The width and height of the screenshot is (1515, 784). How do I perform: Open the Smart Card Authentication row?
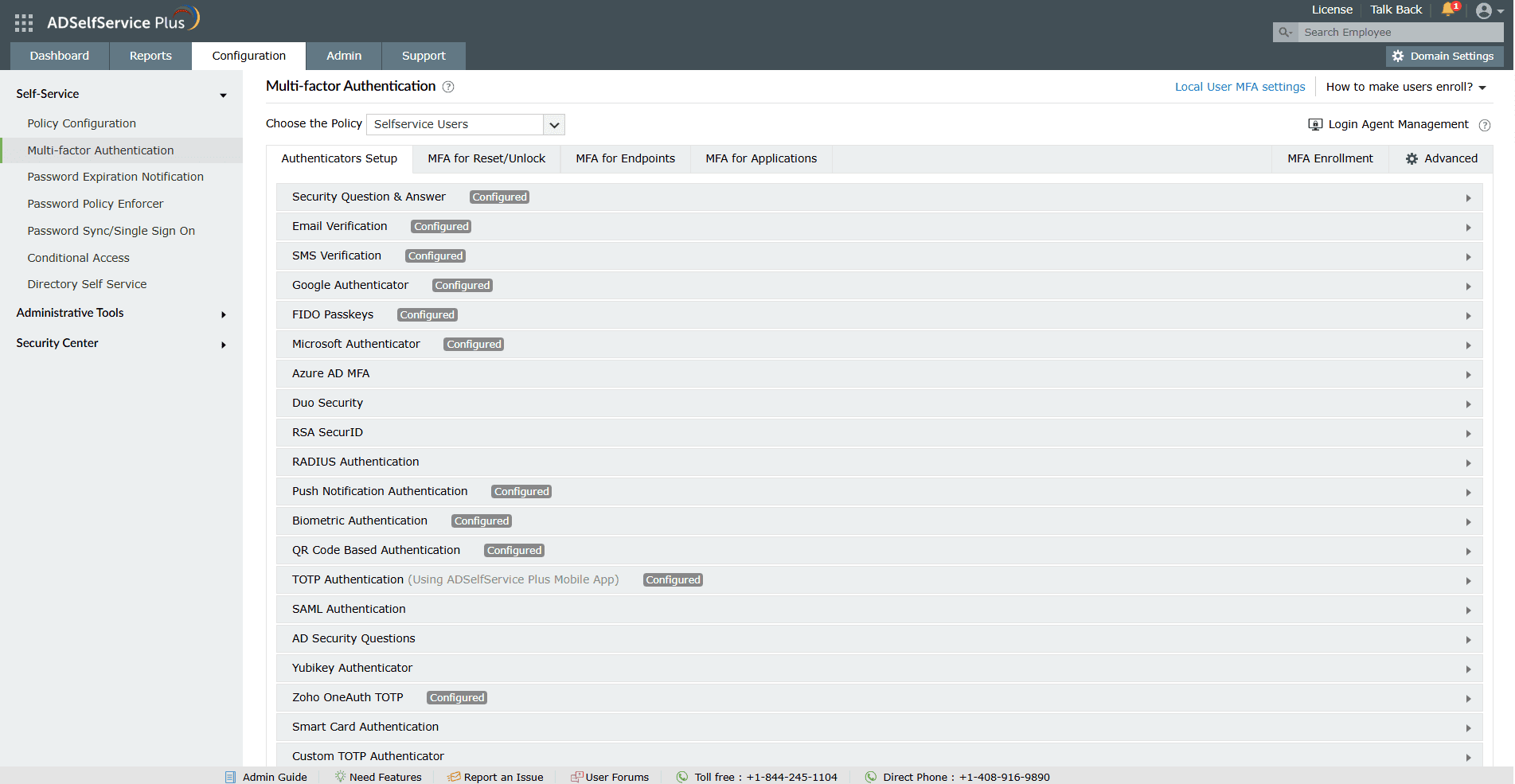tap(879, 727)
